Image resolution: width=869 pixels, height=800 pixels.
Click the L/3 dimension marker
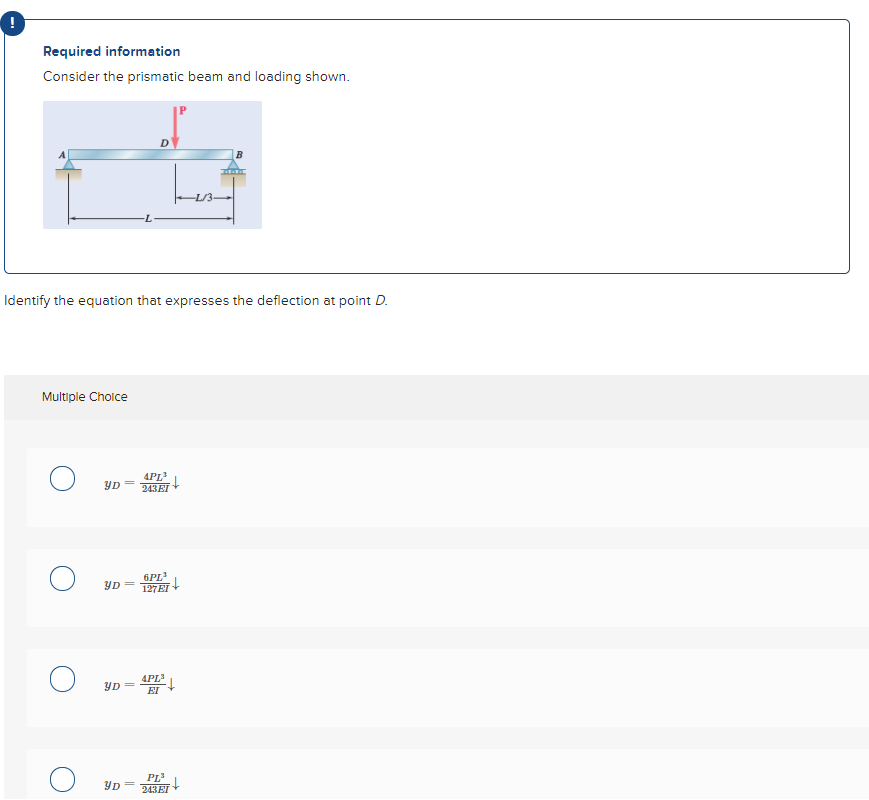(x=204, y=197)
